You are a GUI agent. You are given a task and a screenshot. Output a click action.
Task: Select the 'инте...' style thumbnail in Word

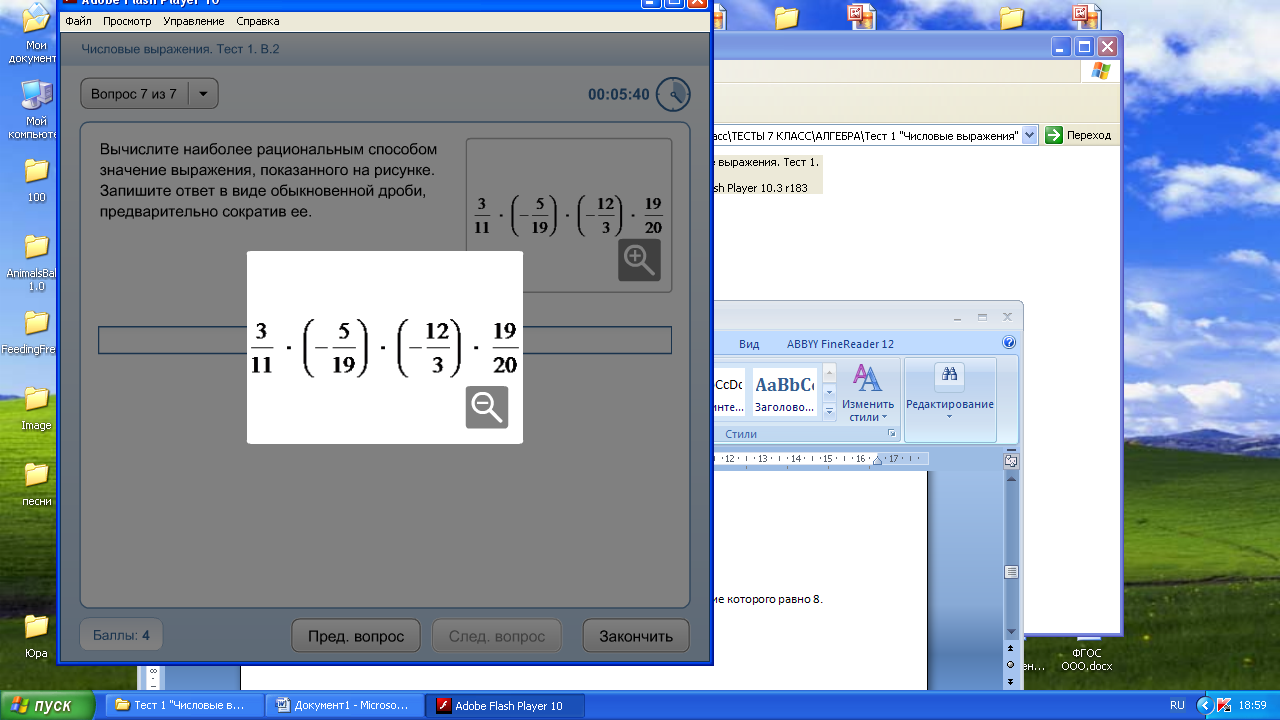click(728, 393)
